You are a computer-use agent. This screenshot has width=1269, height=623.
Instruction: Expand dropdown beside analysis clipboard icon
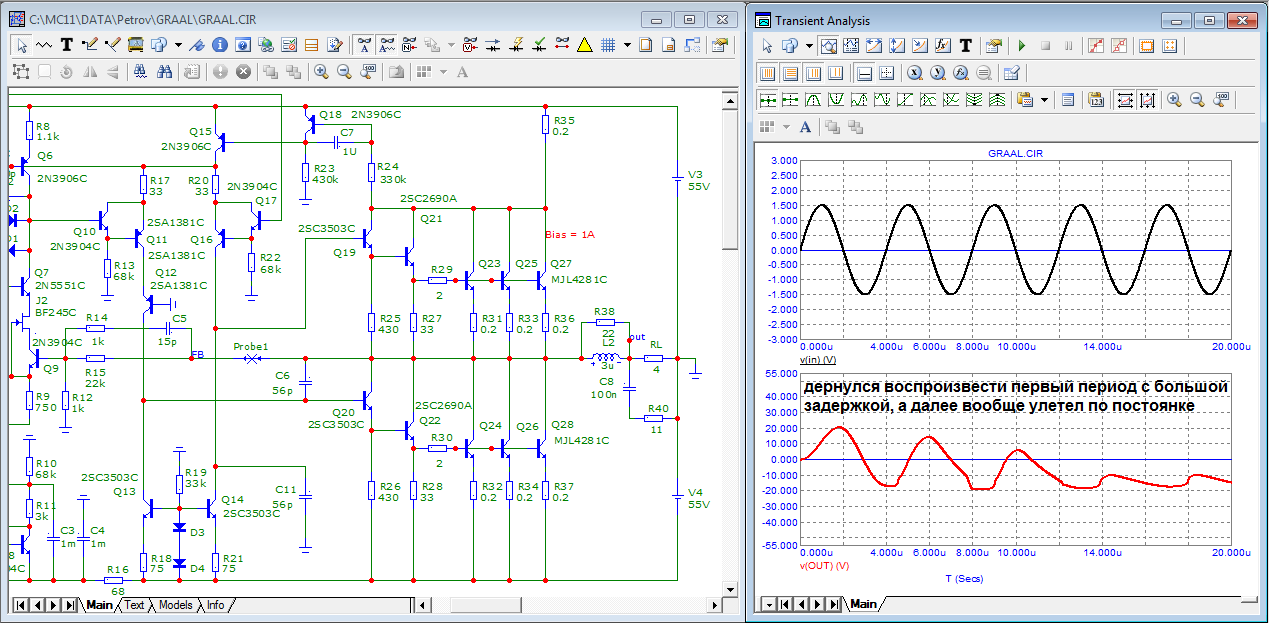pyautogui.click(x=1044, y=99)
